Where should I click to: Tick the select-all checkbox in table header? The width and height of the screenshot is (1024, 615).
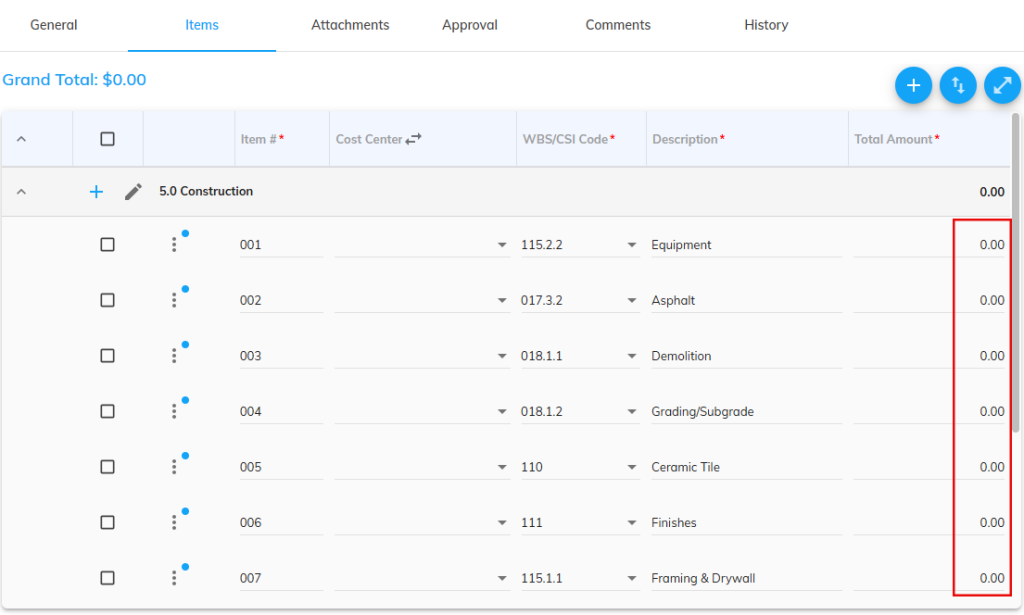coord(108,139)
